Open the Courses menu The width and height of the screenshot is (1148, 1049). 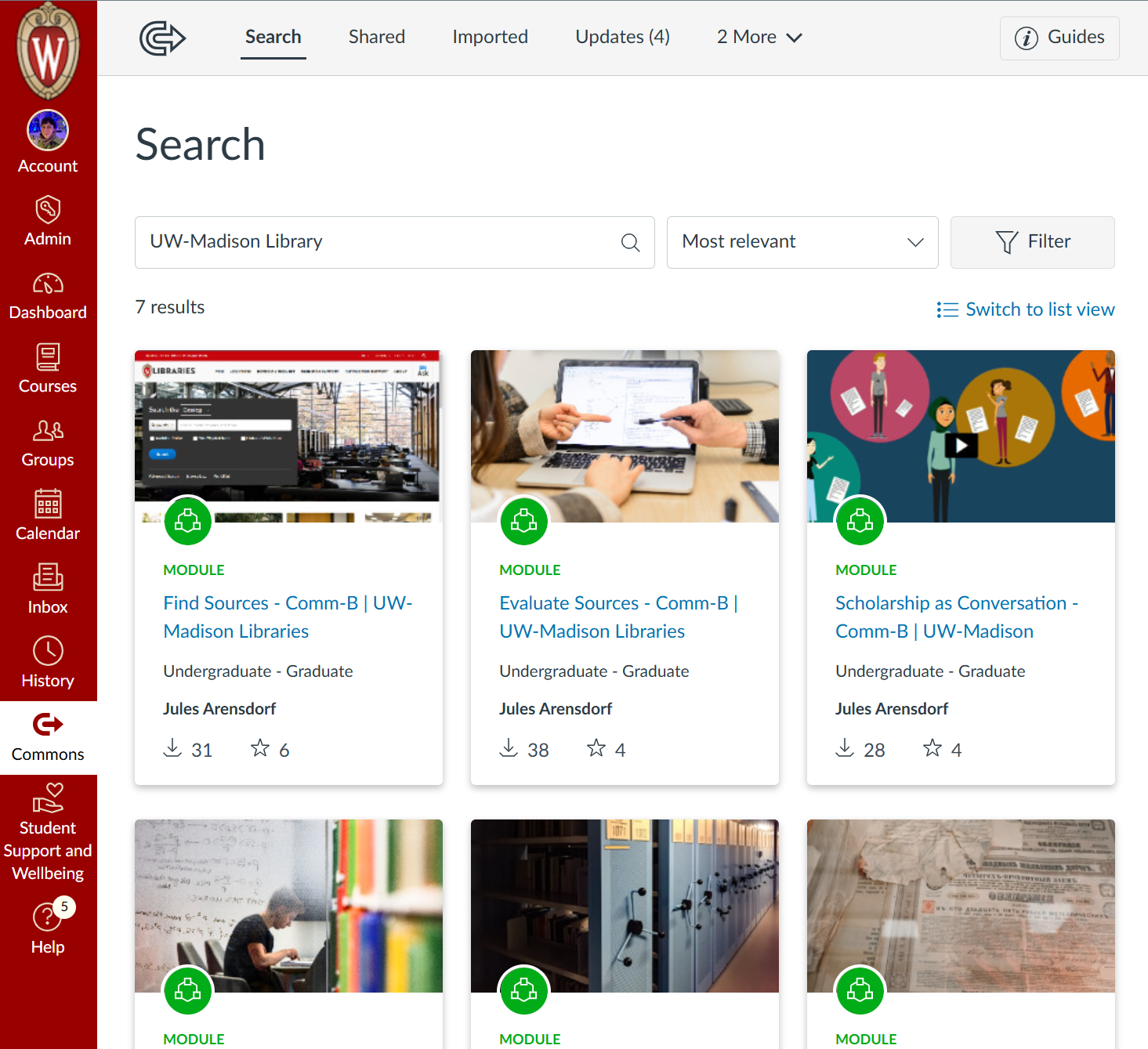[48, 370]
